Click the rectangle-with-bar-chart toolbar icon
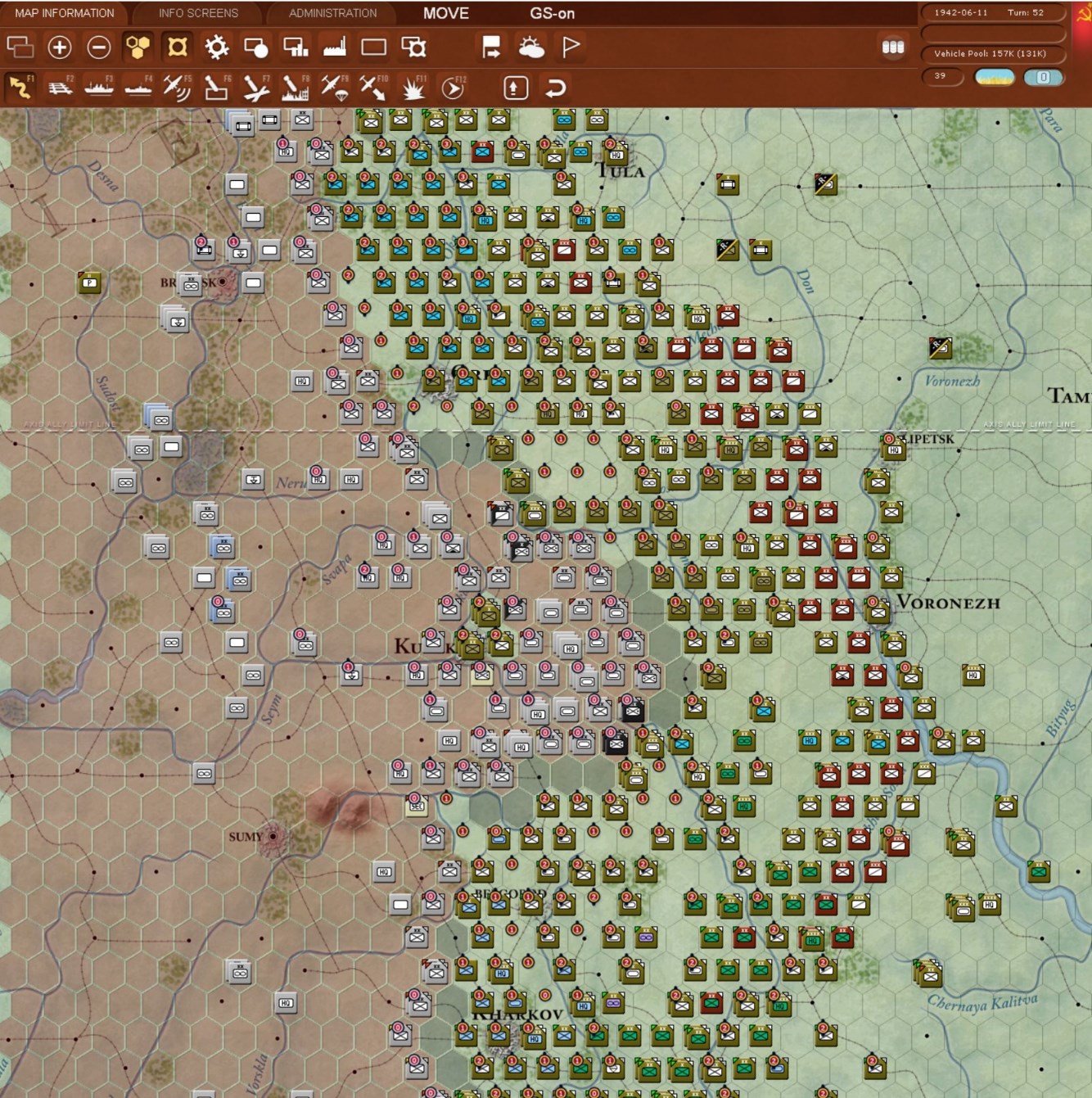 pyautogui.click(x=296, y=47)
